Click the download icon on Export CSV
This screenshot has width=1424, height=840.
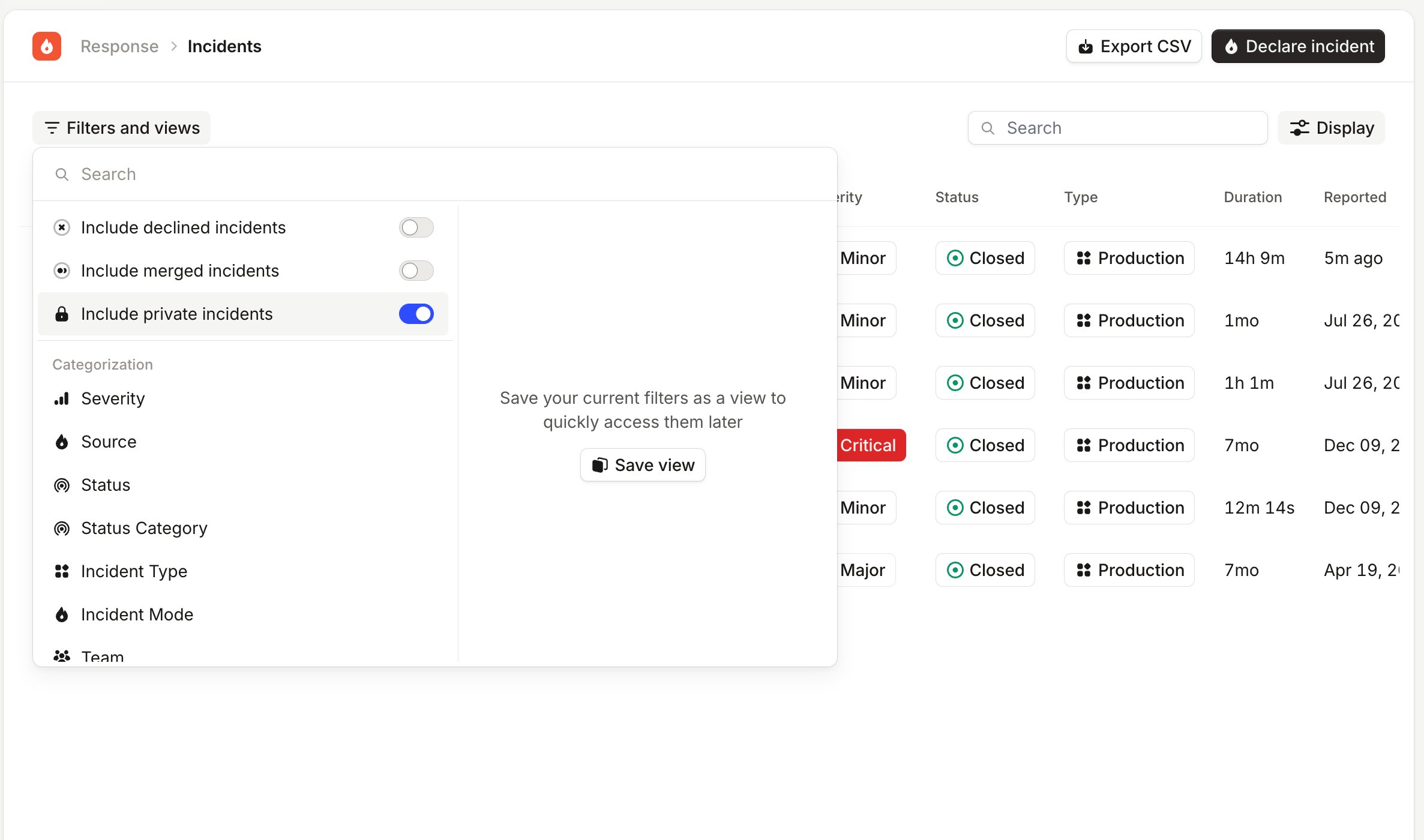(1086, 46)
